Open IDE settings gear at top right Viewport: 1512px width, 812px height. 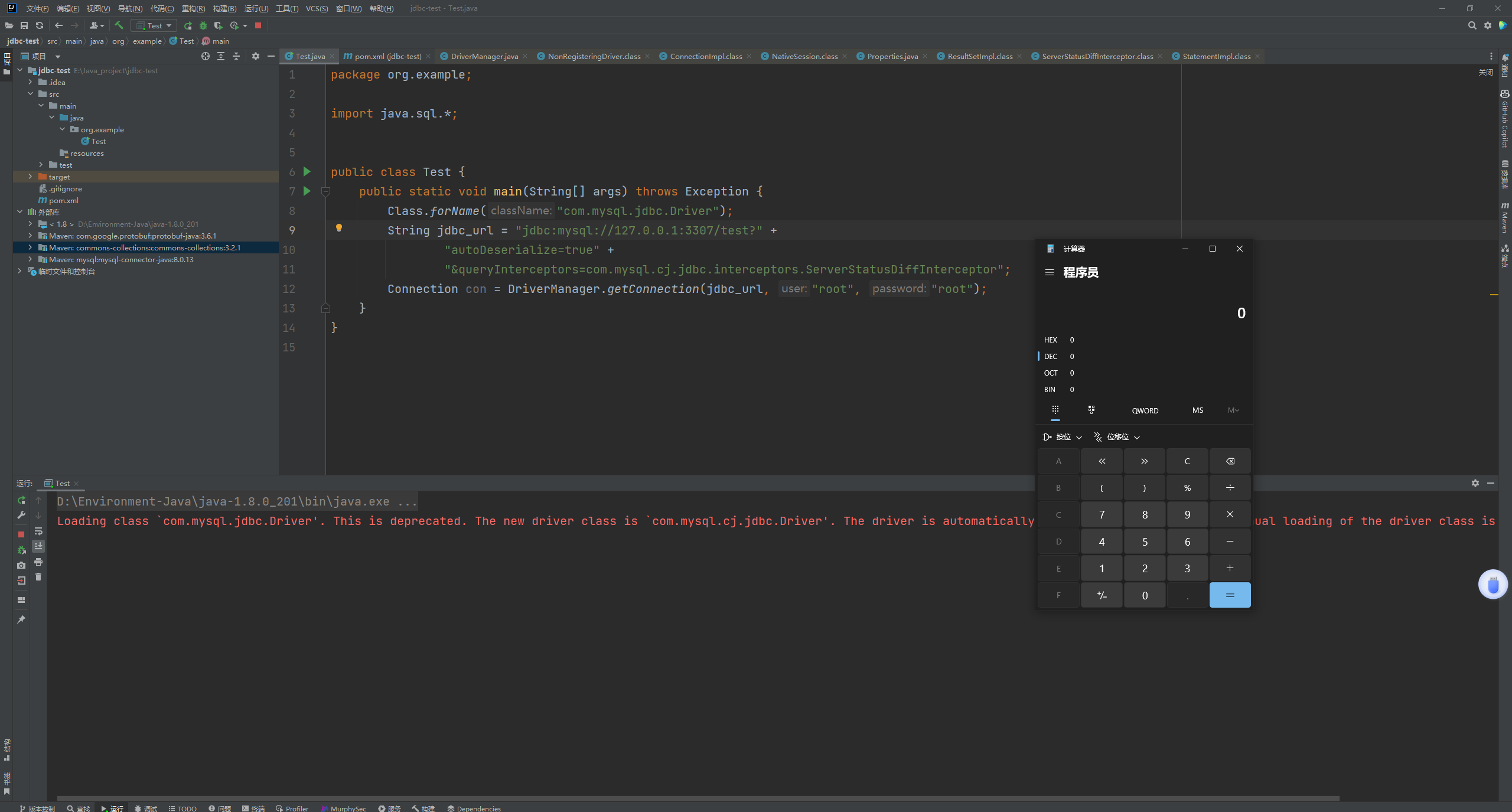pos(1487,25)
